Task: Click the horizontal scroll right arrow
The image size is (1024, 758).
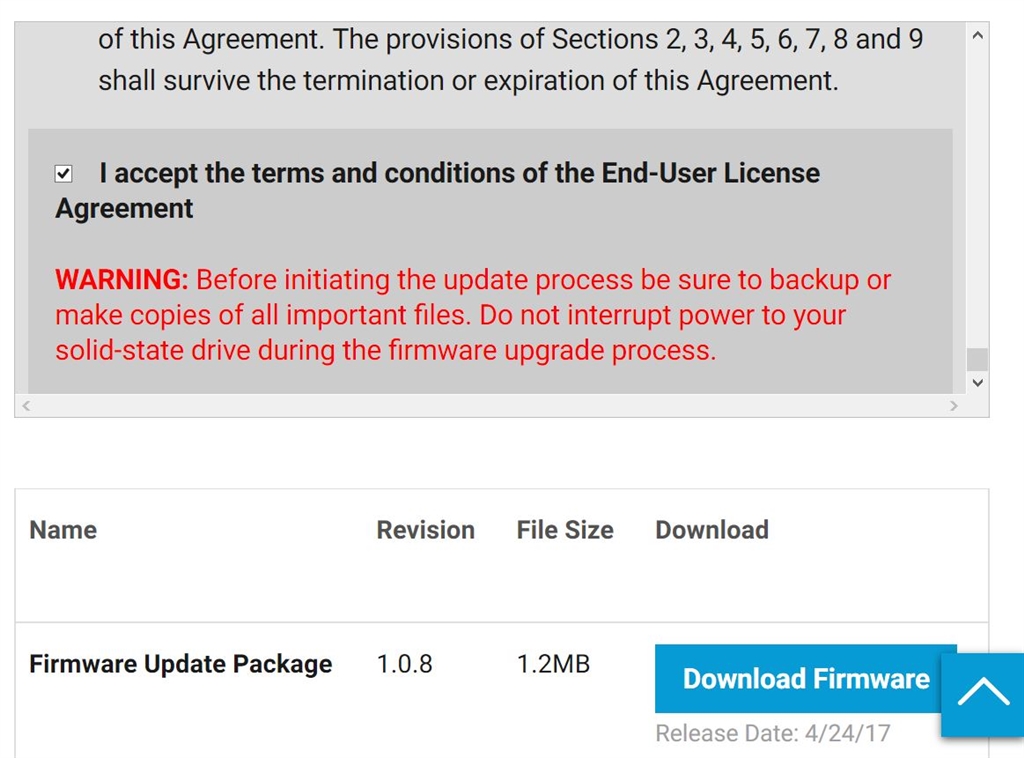Action: point(953,406)
